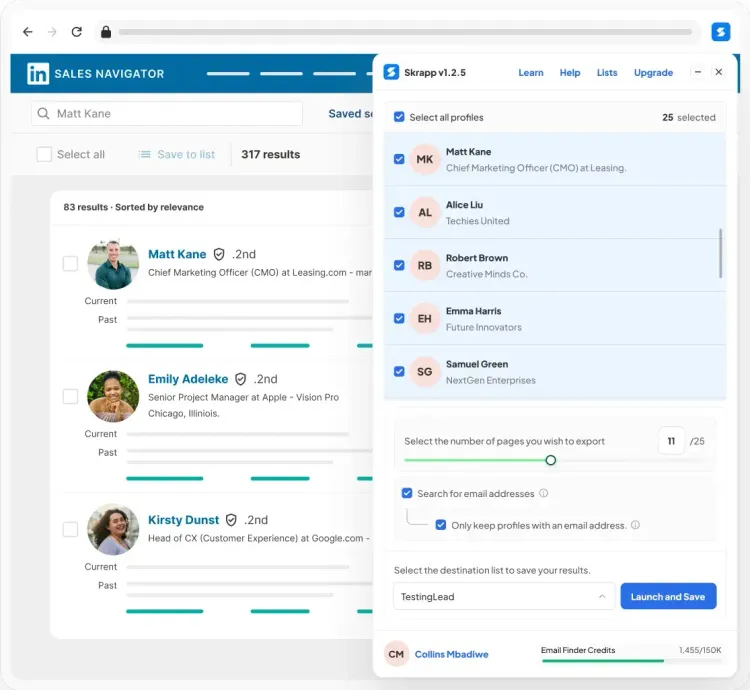This screenshot has height=690, width=750.
Task: Click the Launch and Save button
Action: pyautogui.click(x=668, y=596)
